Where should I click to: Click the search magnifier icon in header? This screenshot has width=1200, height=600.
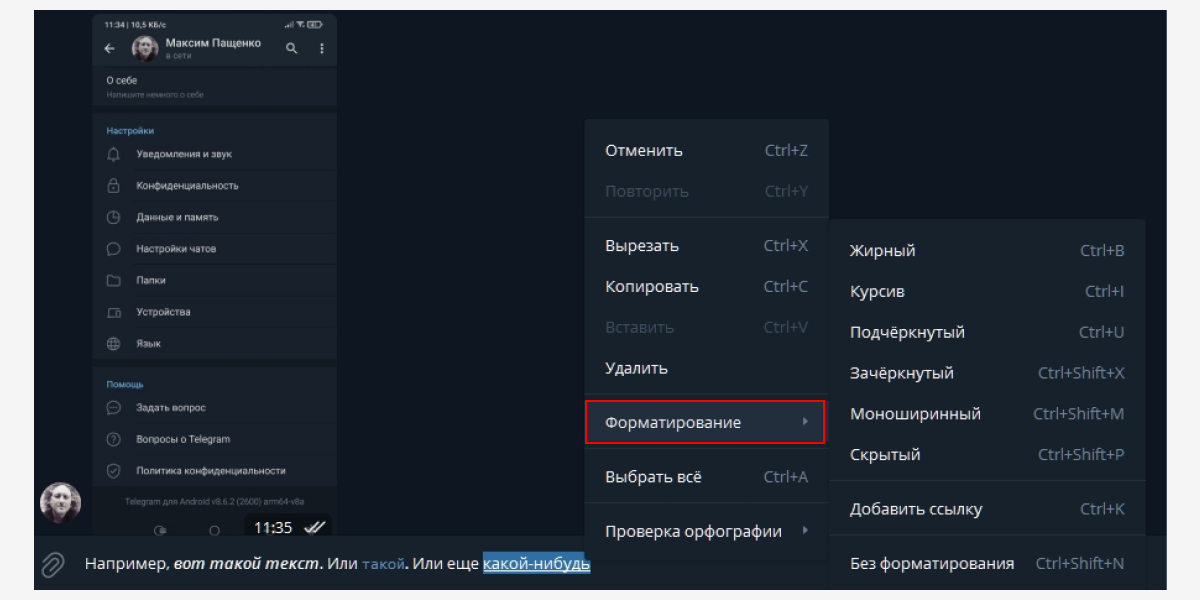292,48
